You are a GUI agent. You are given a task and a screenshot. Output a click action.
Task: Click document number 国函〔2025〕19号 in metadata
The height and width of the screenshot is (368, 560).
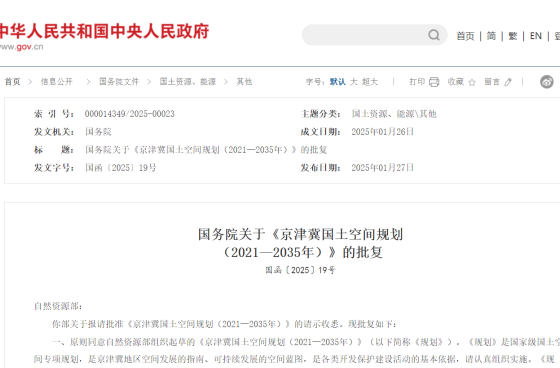[121, 168]
